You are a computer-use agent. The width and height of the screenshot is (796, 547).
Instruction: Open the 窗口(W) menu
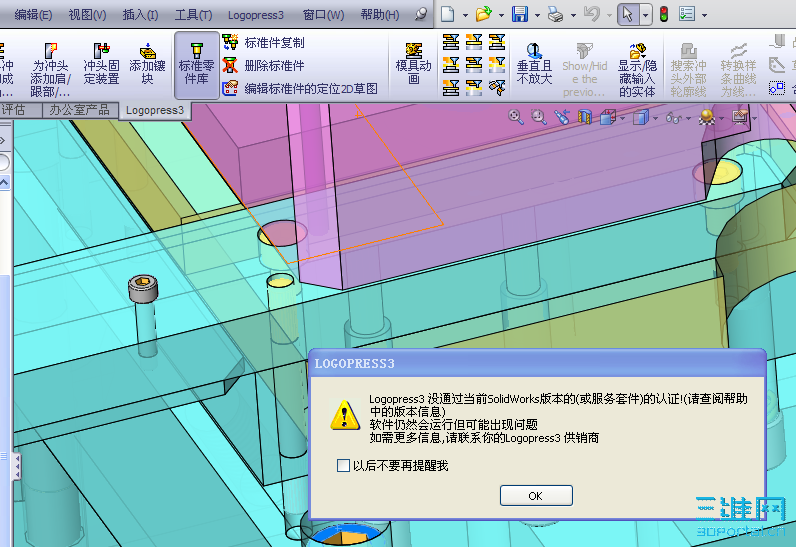click(323, 15)
